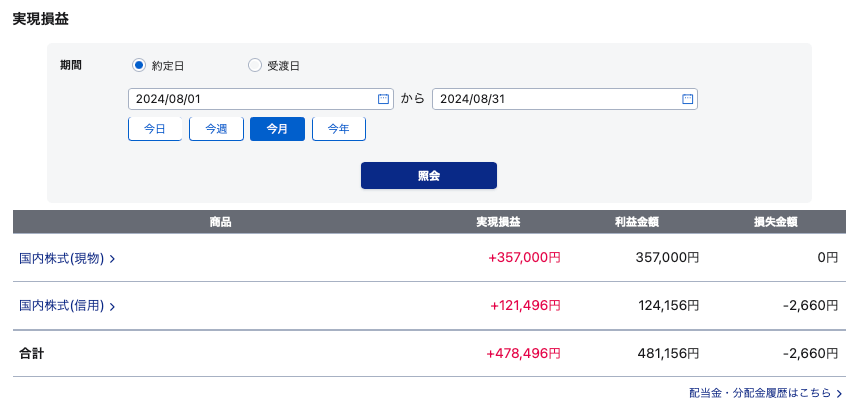Set the period to 今週
The height and width of the screenshot is (410, 868).
pos(216,129)
